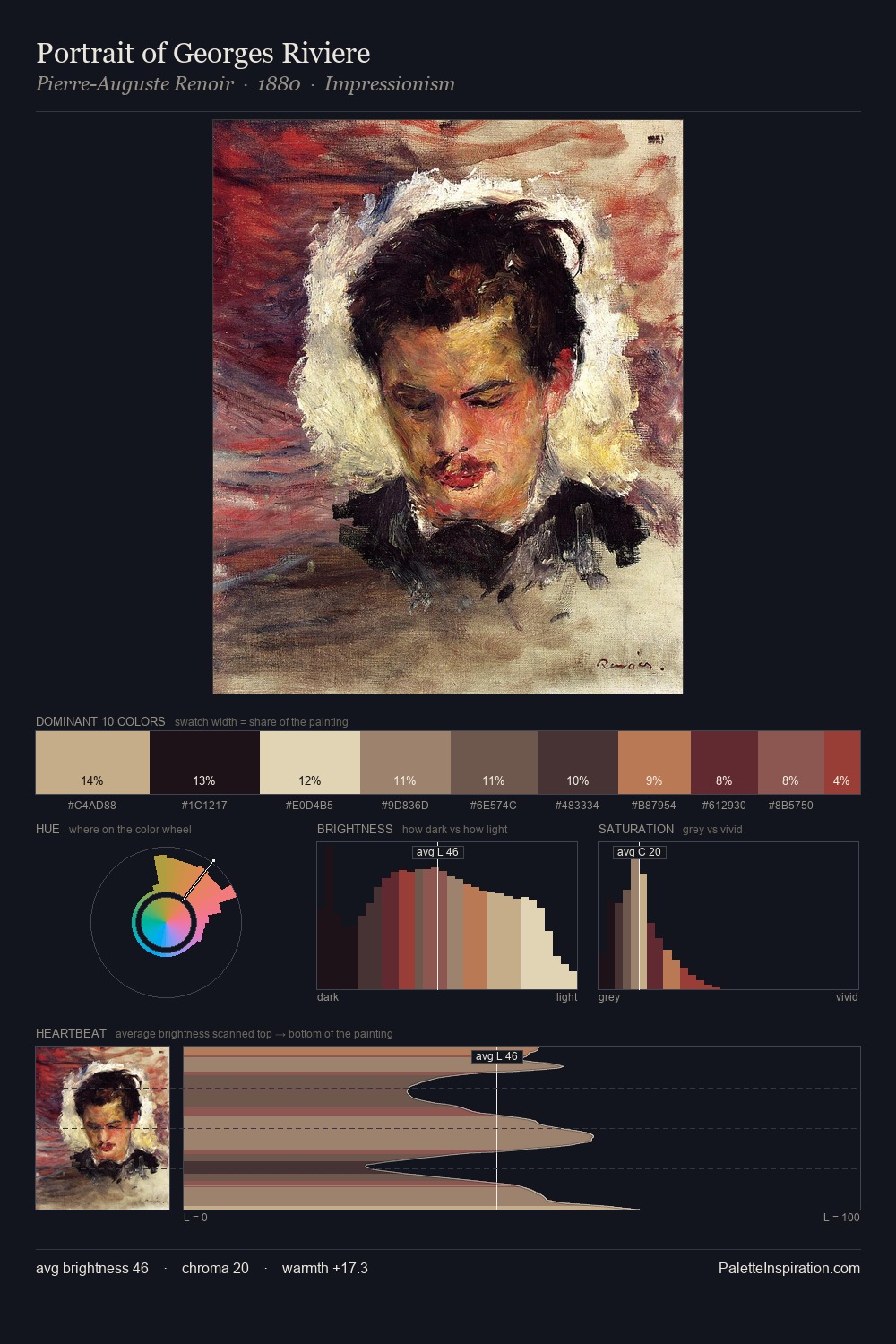Click the '#C4AD88' hex code text
This screenshot has width=896, height=1344.
click(92, 805)
